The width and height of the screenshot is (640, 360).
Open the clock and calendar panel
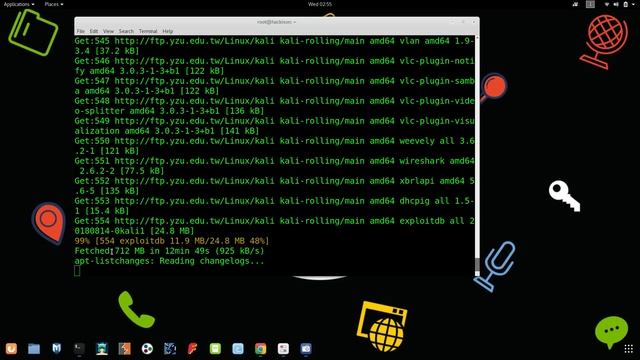pyautogui.click(x=320, y=4)
